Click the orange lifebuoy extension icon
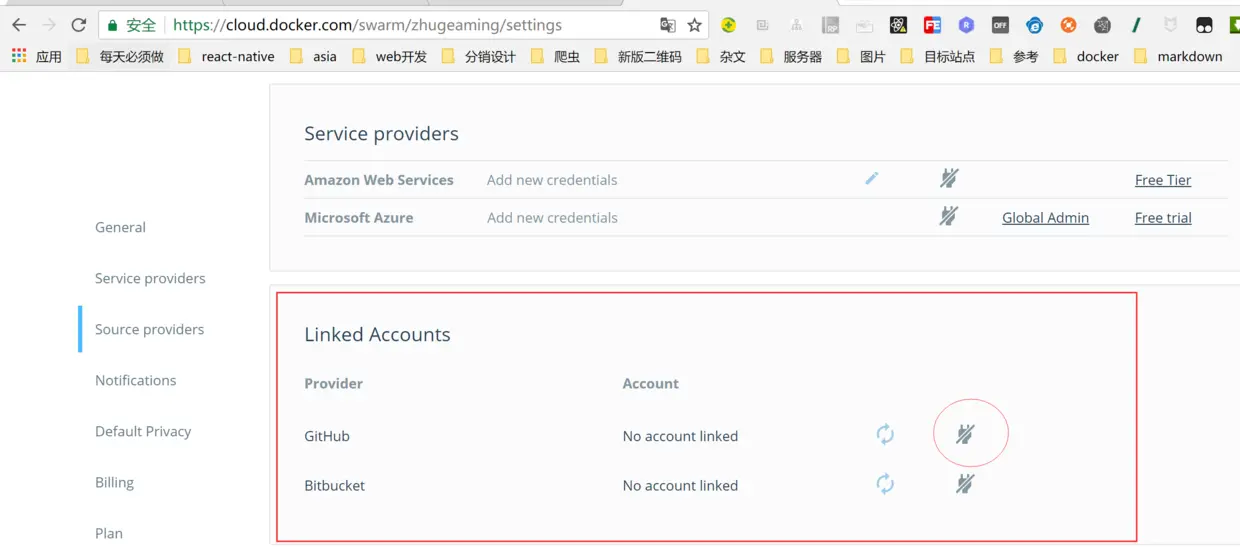Image resolution: width=1240 pixels, height=557 pixels. click(1068, 25)
